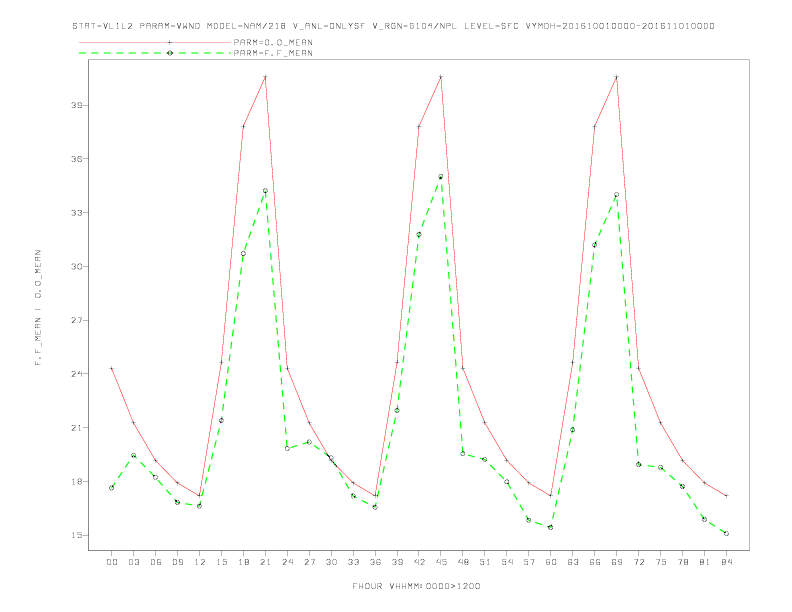The image size is (792, 612).
Task: Click x-axis tick label 03
Action: 134,562
